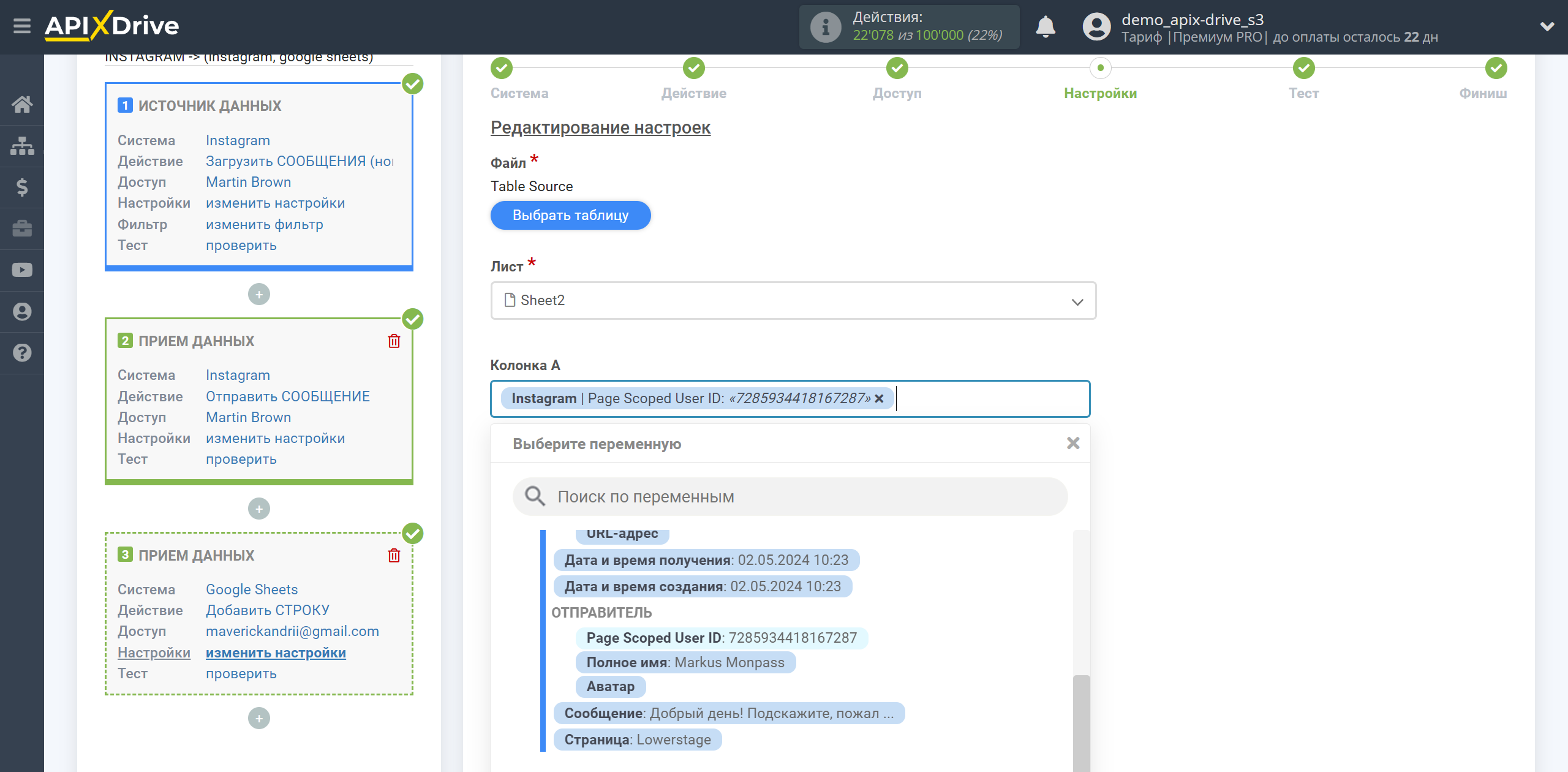1568x772 pixels.
Task: Click Загрузить СООБЩЕНИЯ action link
Action: [300, 161]
